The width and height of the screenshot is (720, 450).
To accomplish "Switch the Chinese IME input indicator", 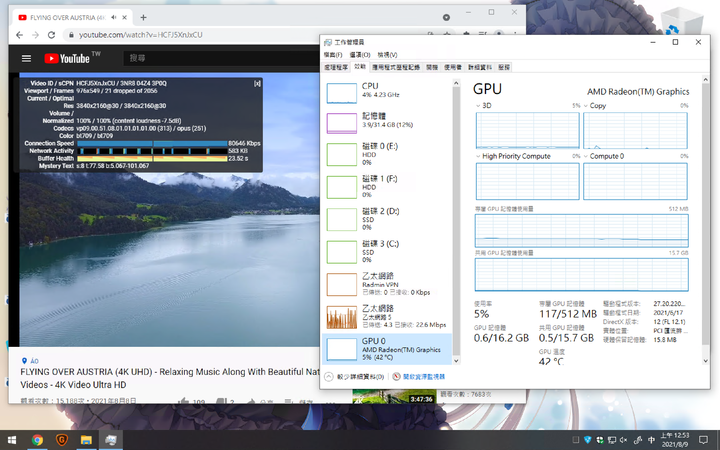I will pyautogui.click(x=651, y=440).
